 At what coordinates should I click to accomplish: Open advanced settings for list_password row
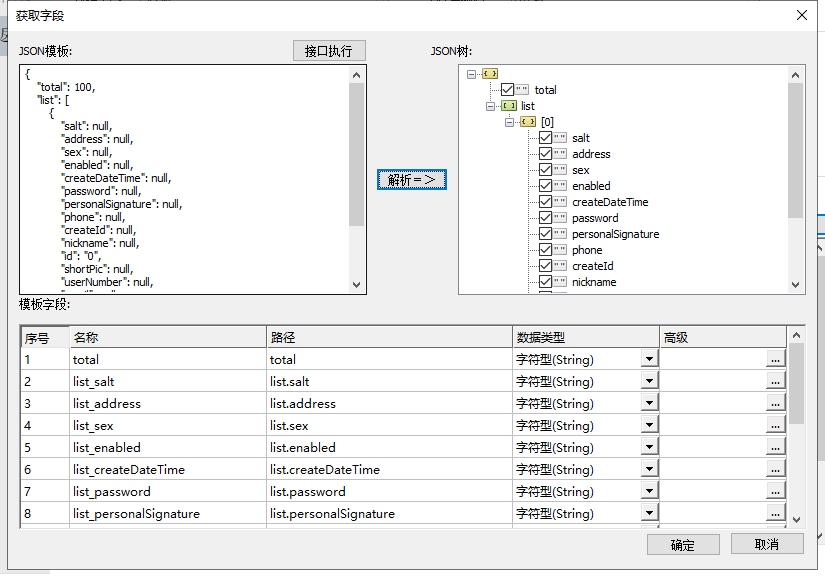[x=776, y=491]
